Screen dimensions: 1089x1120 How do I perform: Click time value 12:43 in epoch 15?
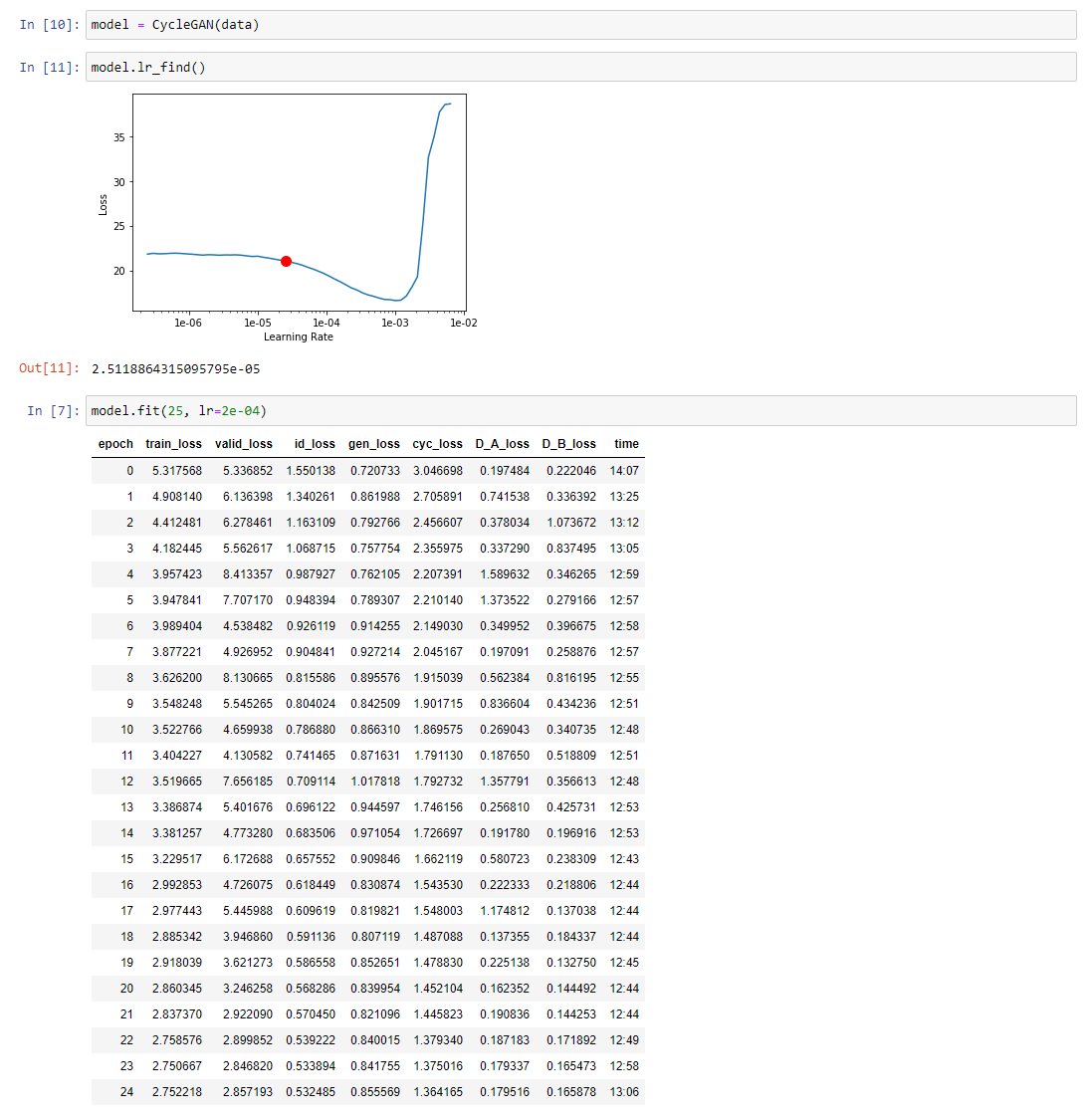(624, 858)
